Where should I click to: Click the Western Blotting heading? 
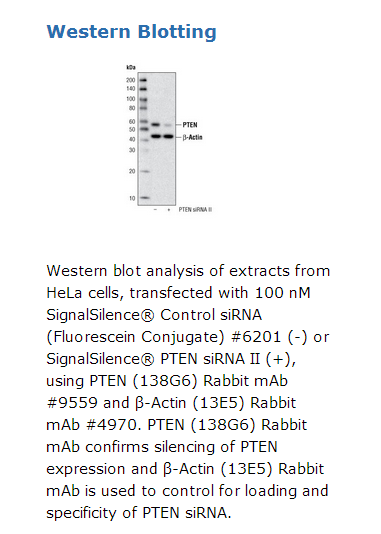pyautogui.click(x=131, y=32)
